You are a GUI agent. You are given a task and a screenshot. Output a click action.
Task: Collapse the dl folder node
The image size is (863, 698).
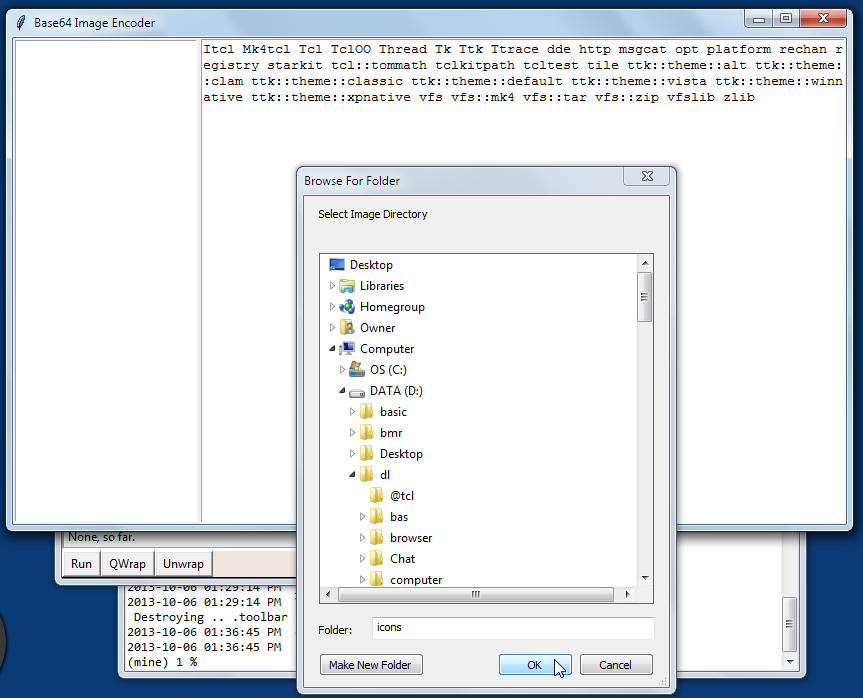(352, 475)
